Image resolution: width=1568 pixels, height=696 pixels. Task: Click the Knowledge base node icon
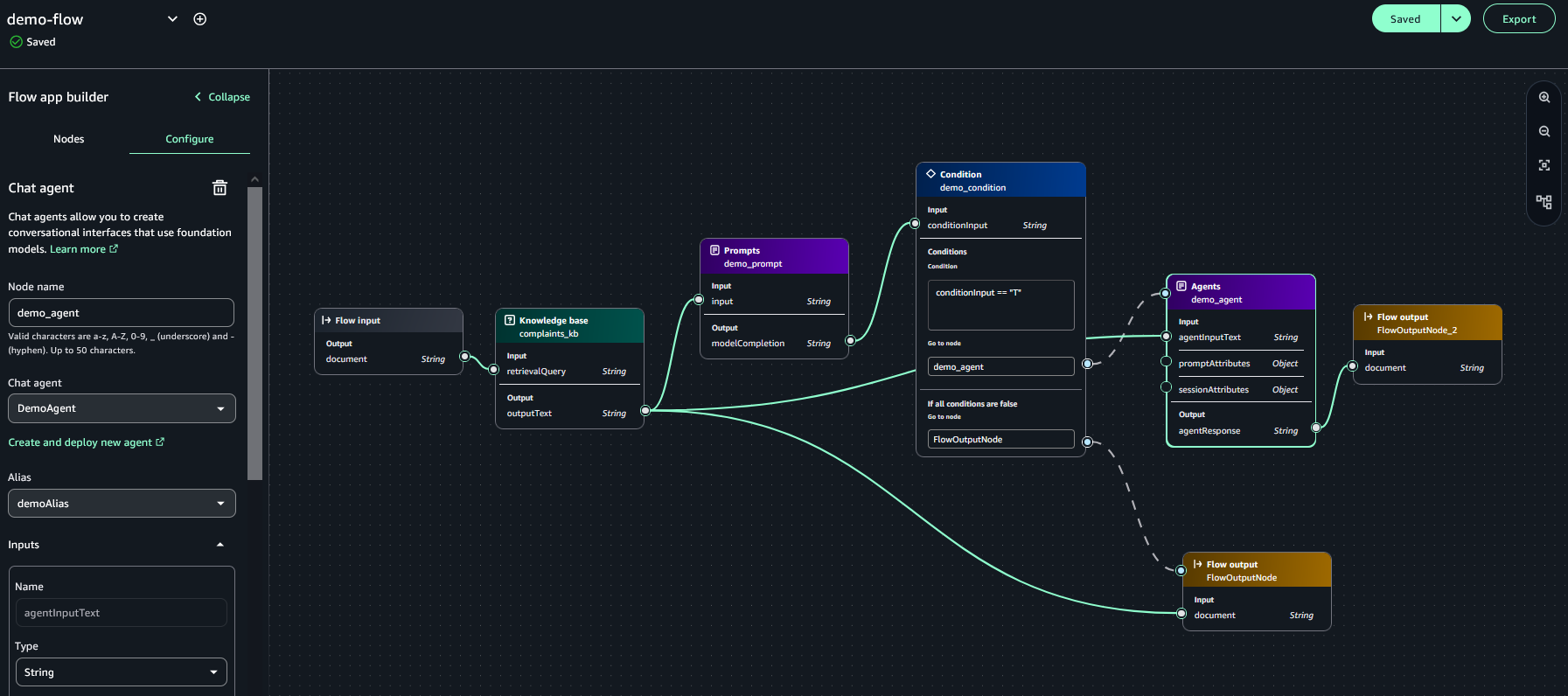click(510, 320)
